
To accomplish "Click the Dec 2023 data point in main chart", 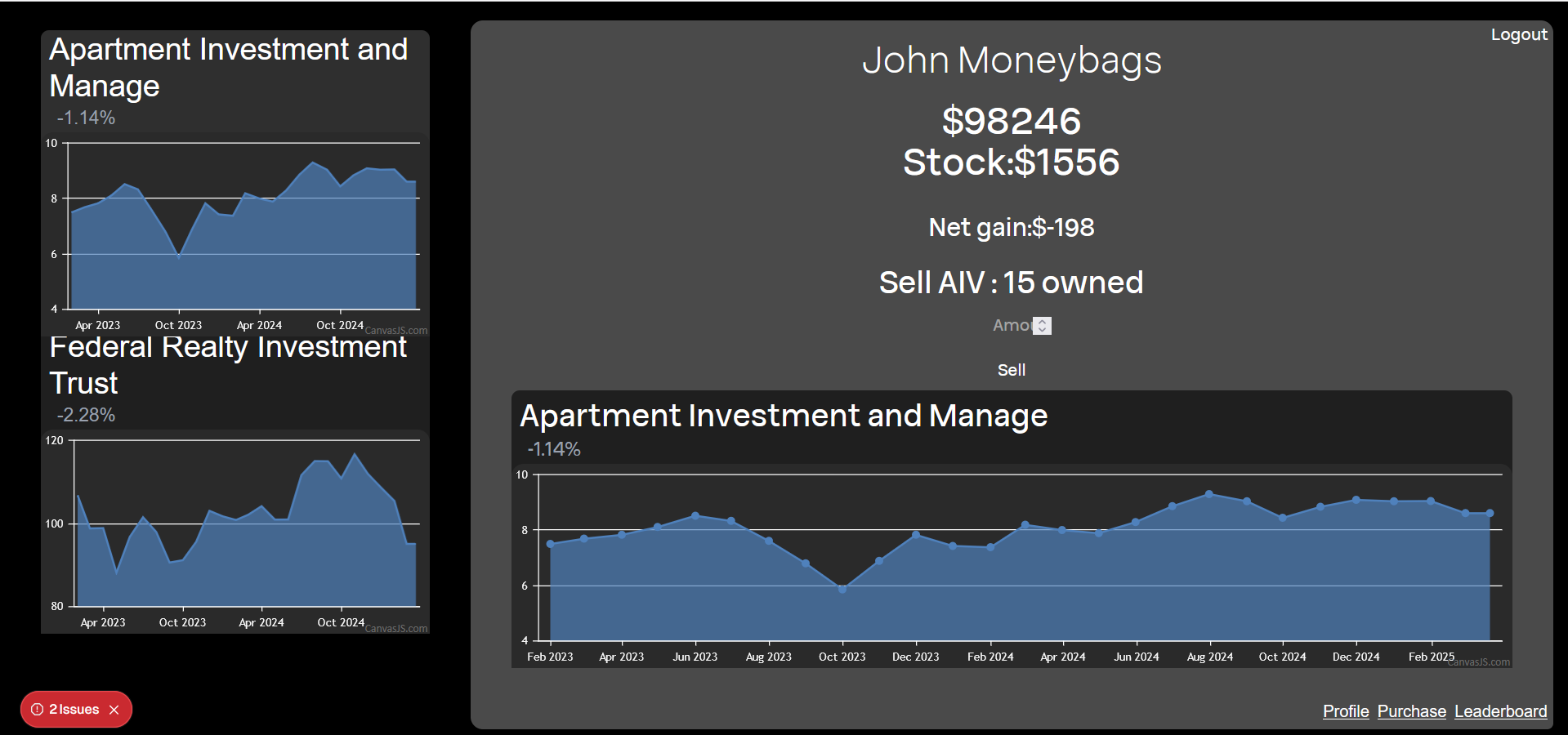I will point(916,535).
